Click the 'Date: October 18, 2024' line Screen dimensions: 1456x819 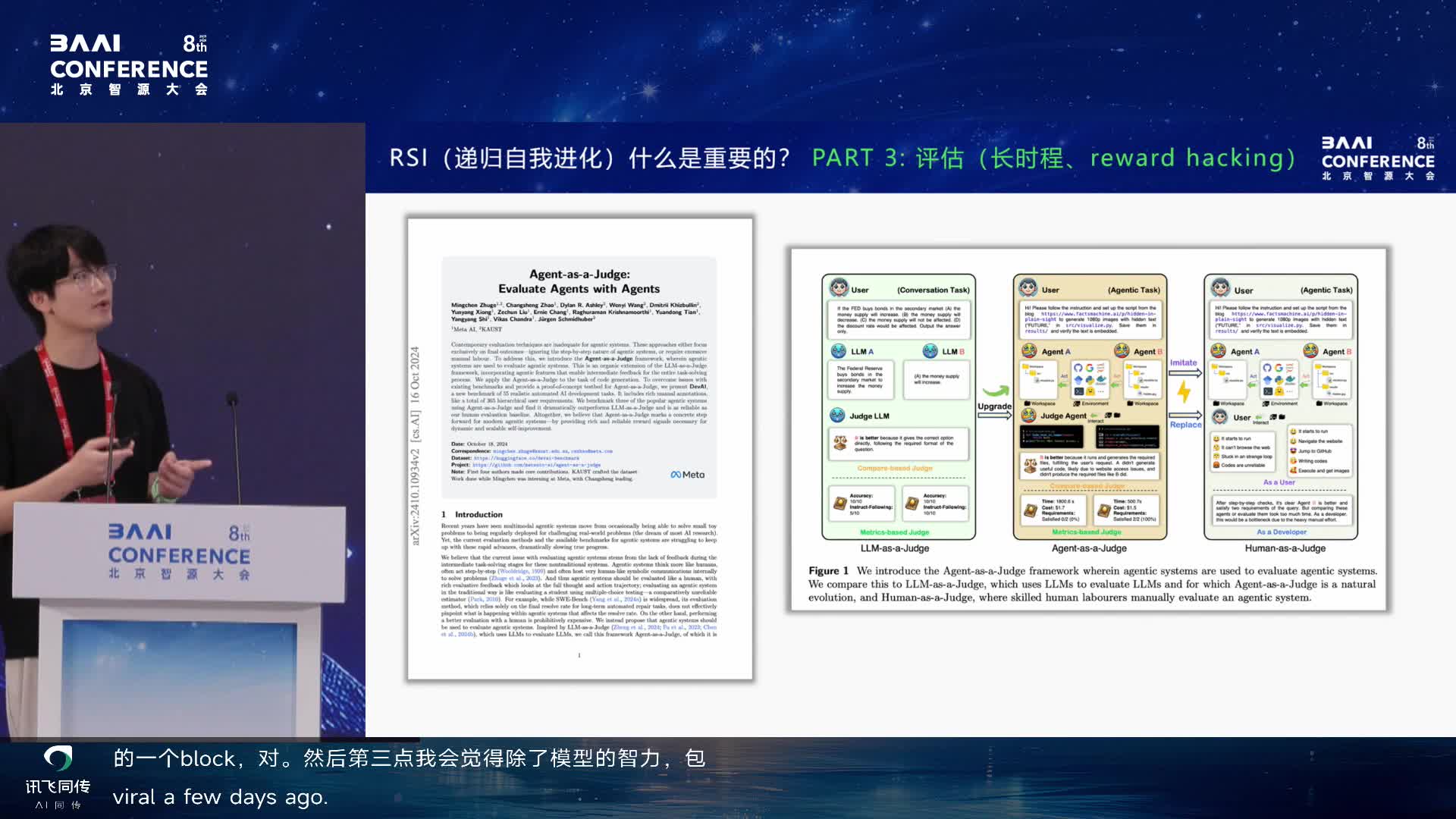[479, 444]
